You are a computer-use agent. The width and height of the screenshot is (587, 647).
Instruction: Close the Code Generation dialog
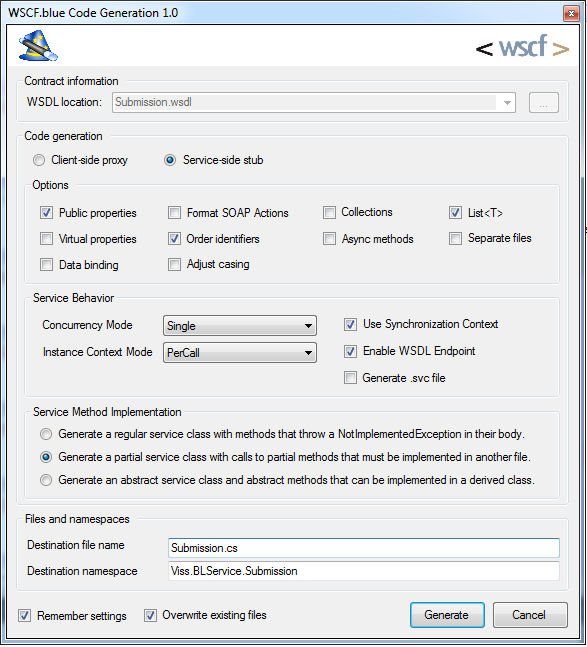(571, 13)
